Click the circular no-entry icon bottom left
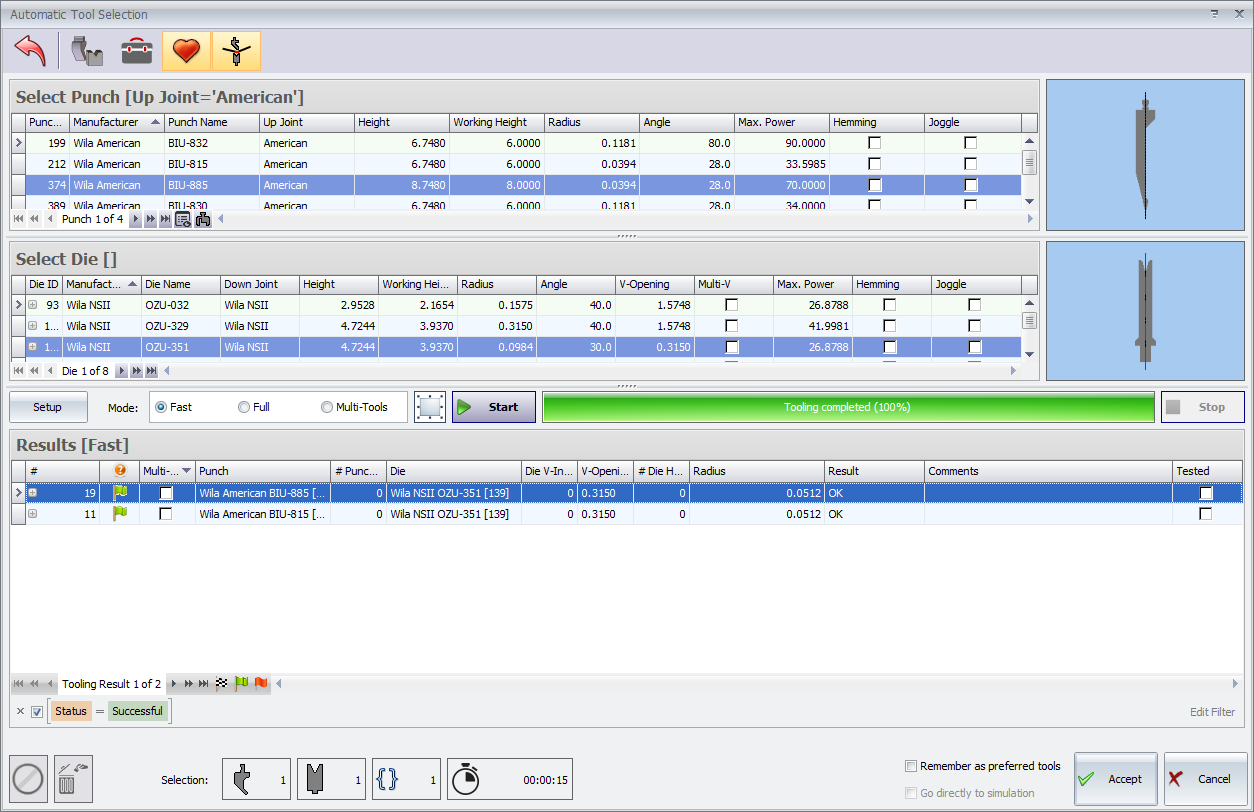 29,779
